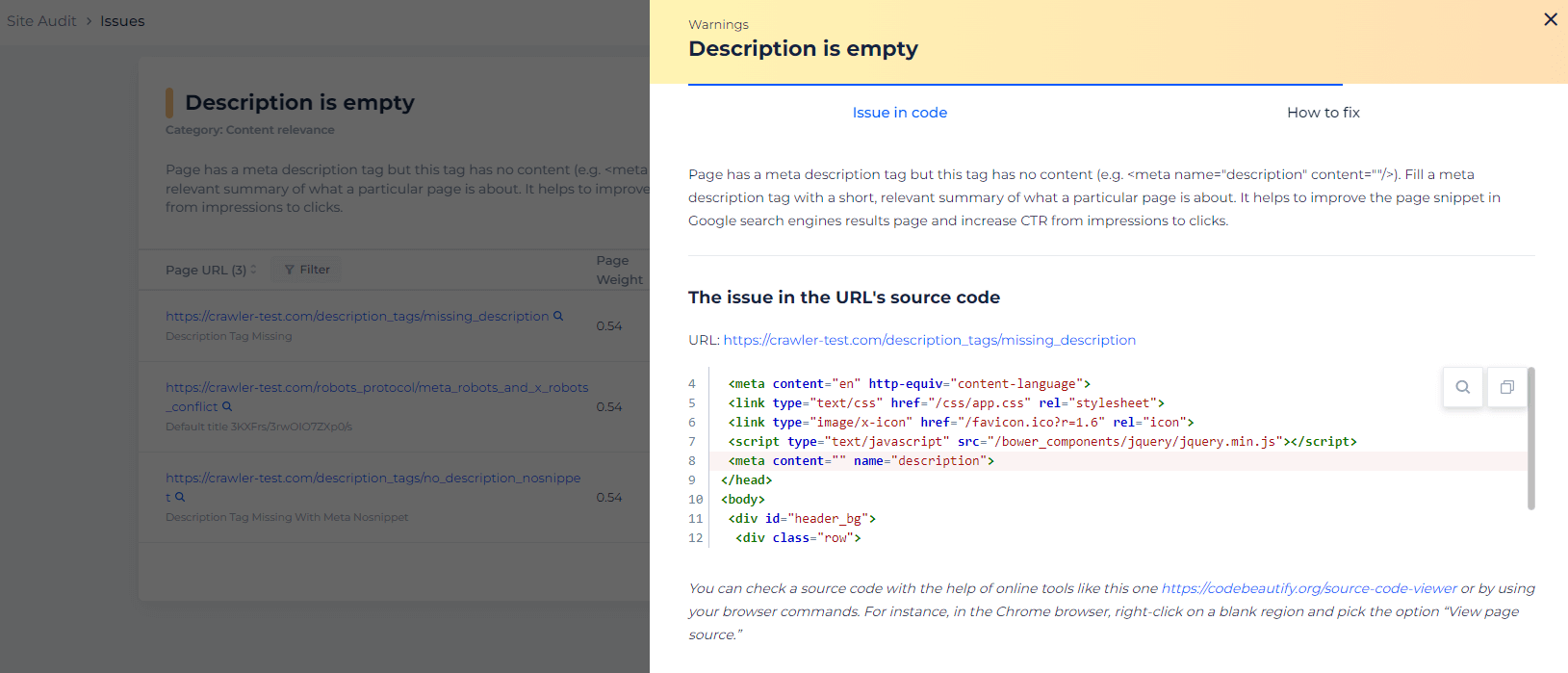Click the 0.54 weight in the no_description_nosnippet row
Viewport: 1568px width, 673px height.
coord(609,497)
